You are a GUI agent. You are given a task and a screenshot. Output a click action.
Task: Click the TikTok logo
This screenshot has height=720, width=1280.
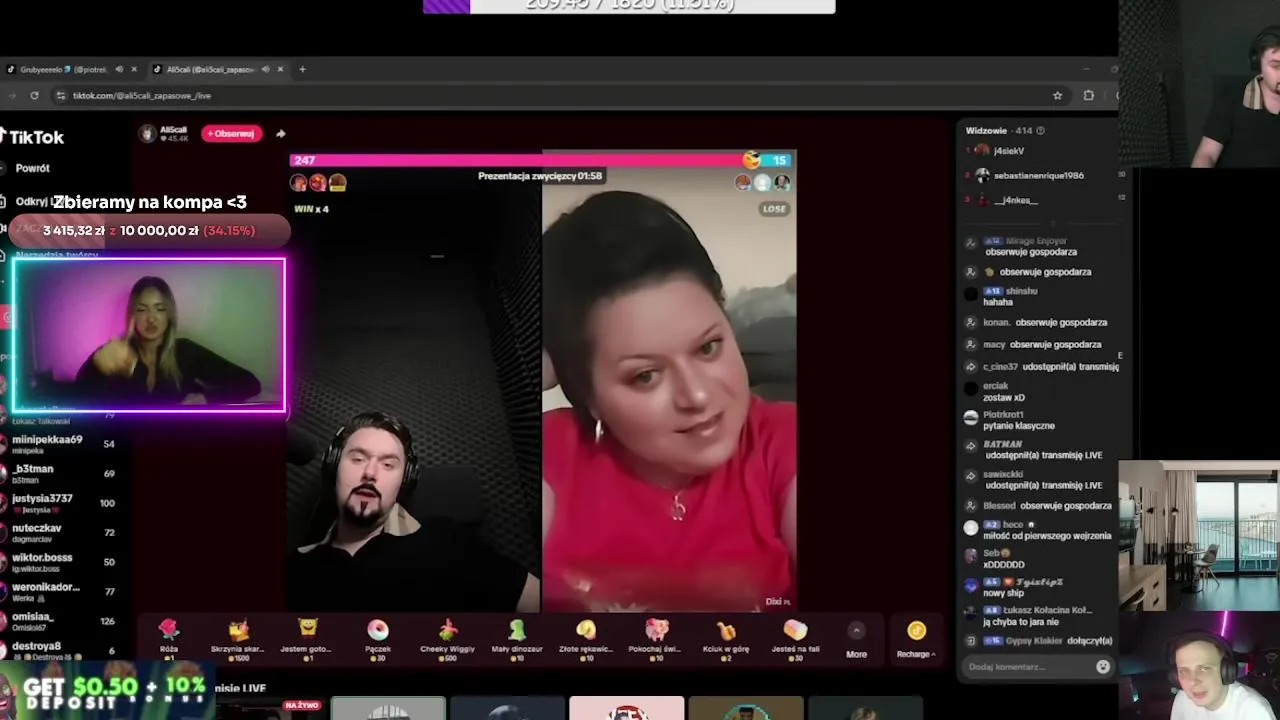33,137
